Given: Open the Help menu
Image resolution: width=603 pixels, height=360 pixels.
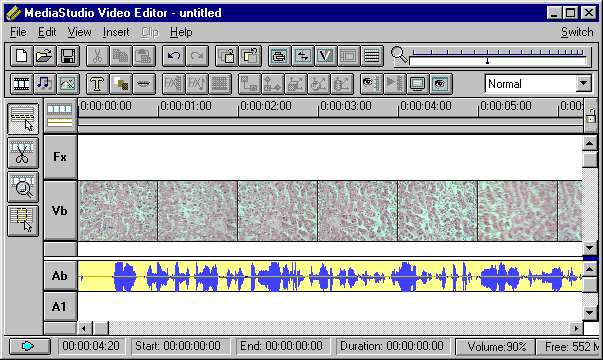Looking at the screenshot, I should 181,32.
